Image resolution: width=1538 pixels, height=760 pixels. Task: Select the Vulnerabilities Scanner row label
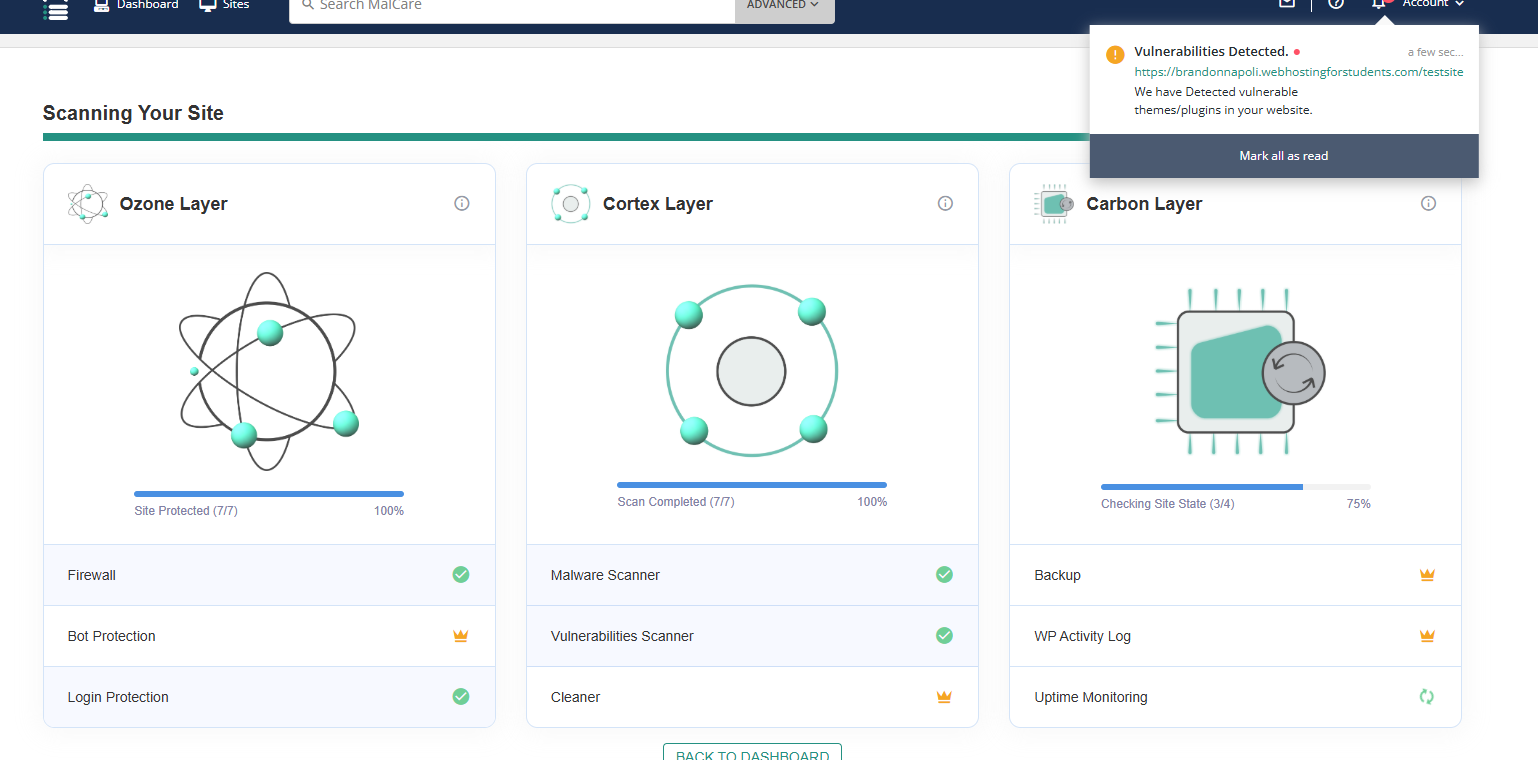tap(622, 636)
